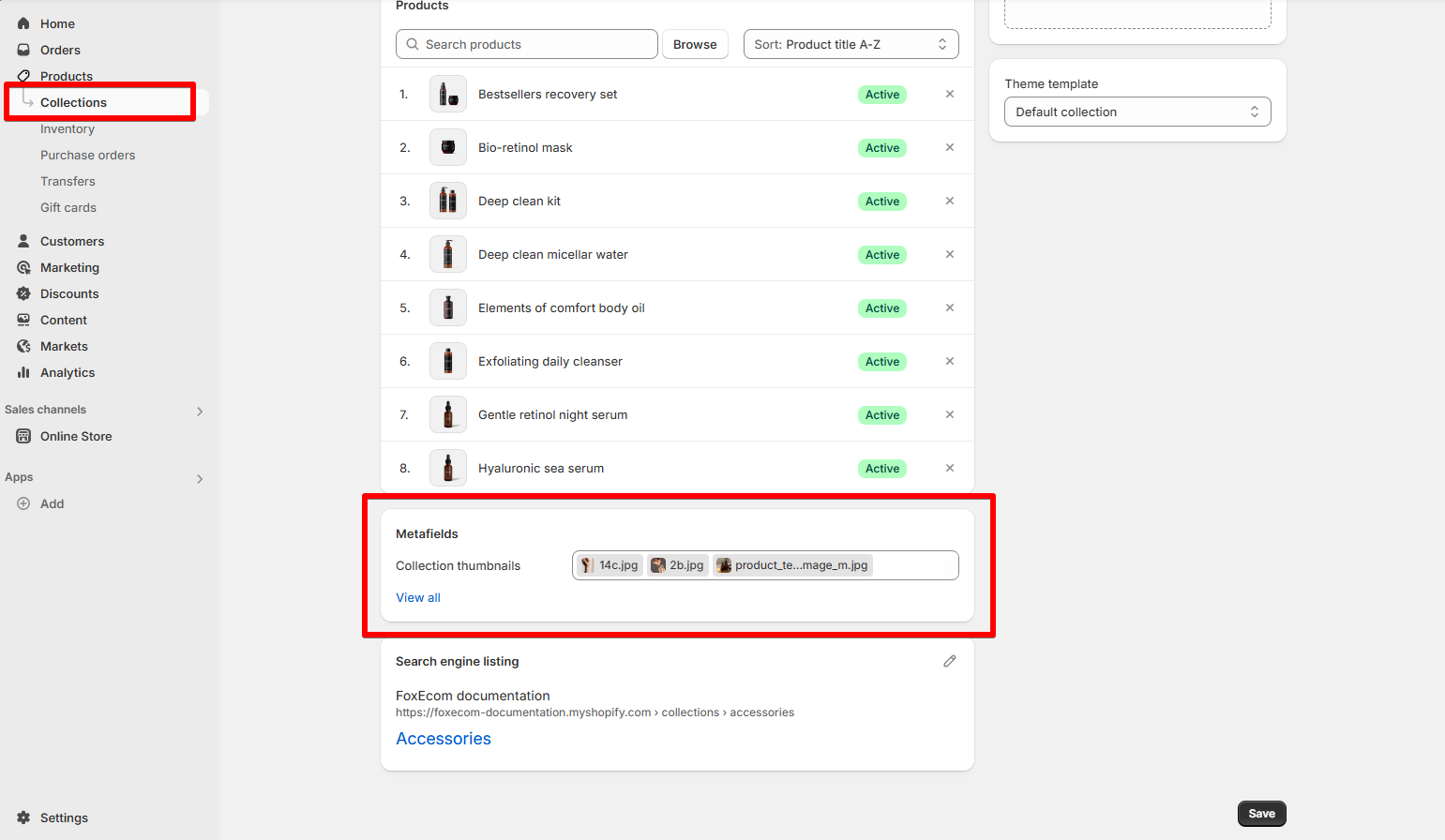Open Inventory submenu item

(x=68, y=128)
